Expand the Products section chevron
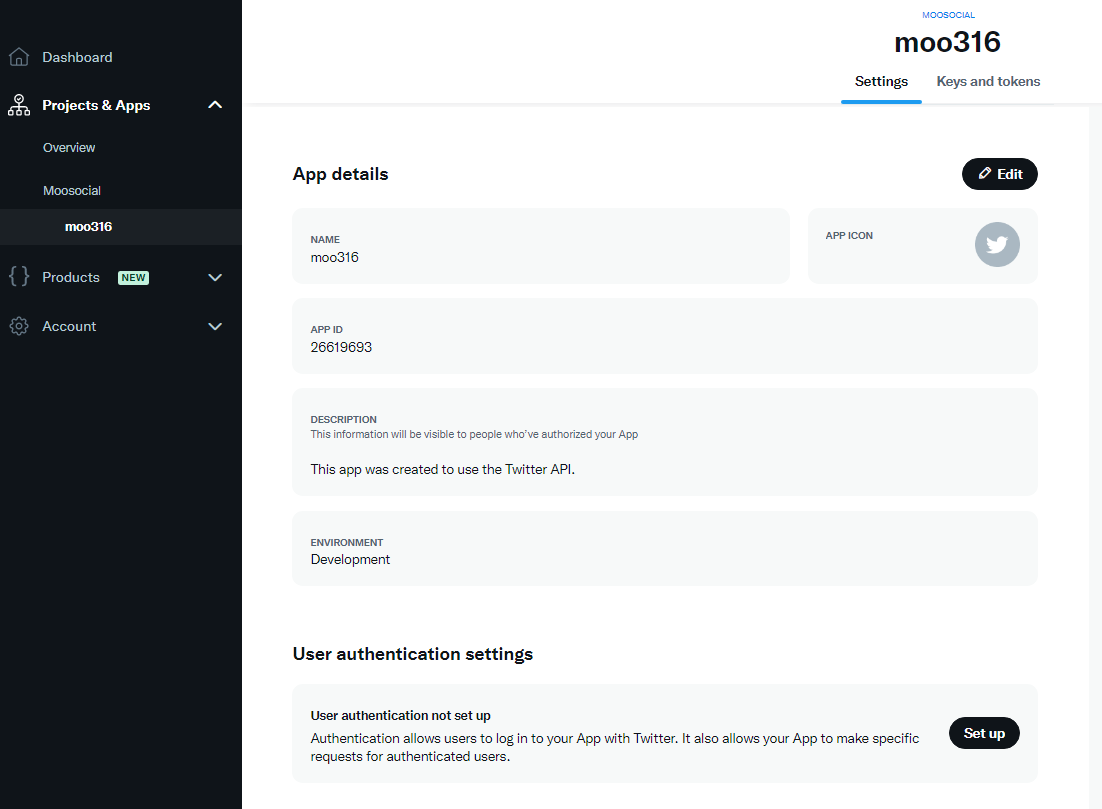Viewport: 1102px width, 809px height. (215, 278)
